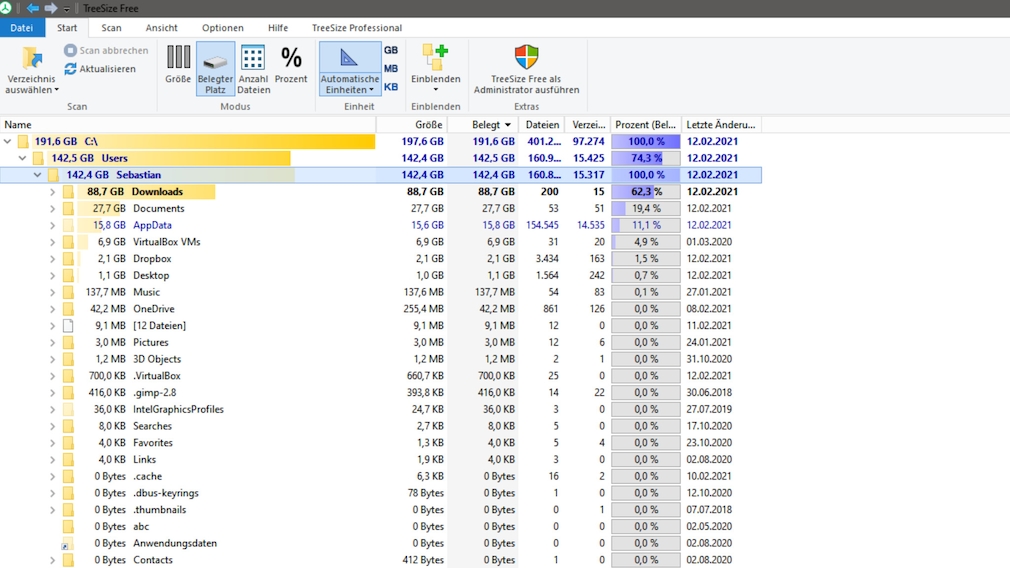Screen dimensions: 1010x568
Task: Open the Hilfe ribbon tab
Action: (278, 28)
